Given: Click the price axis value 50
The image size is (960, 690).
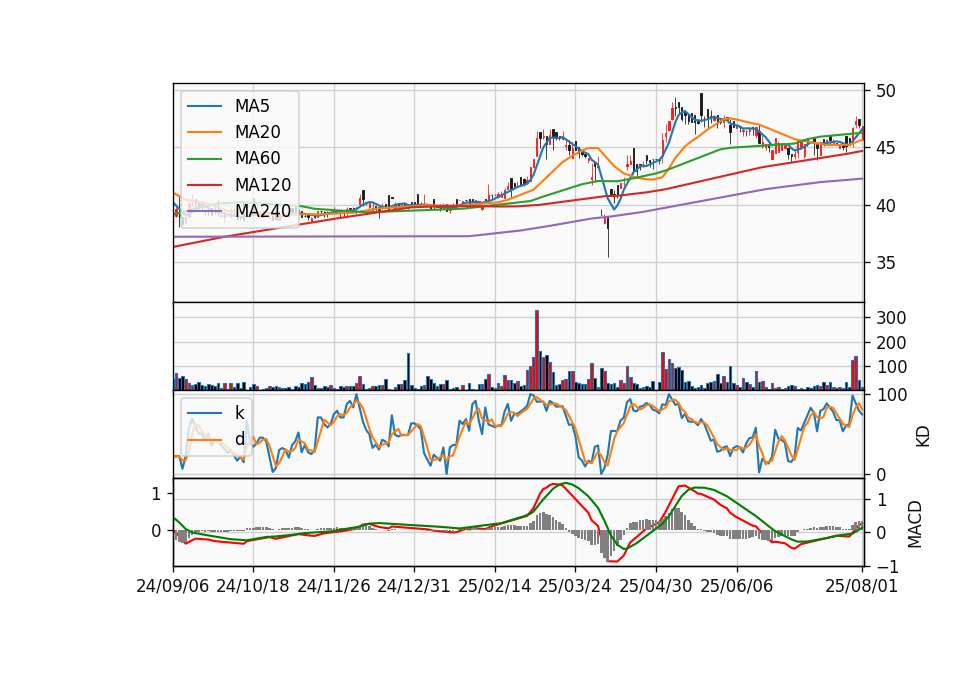Looking at the screenshot, I should pyautogui.click(x=885, y=91).
